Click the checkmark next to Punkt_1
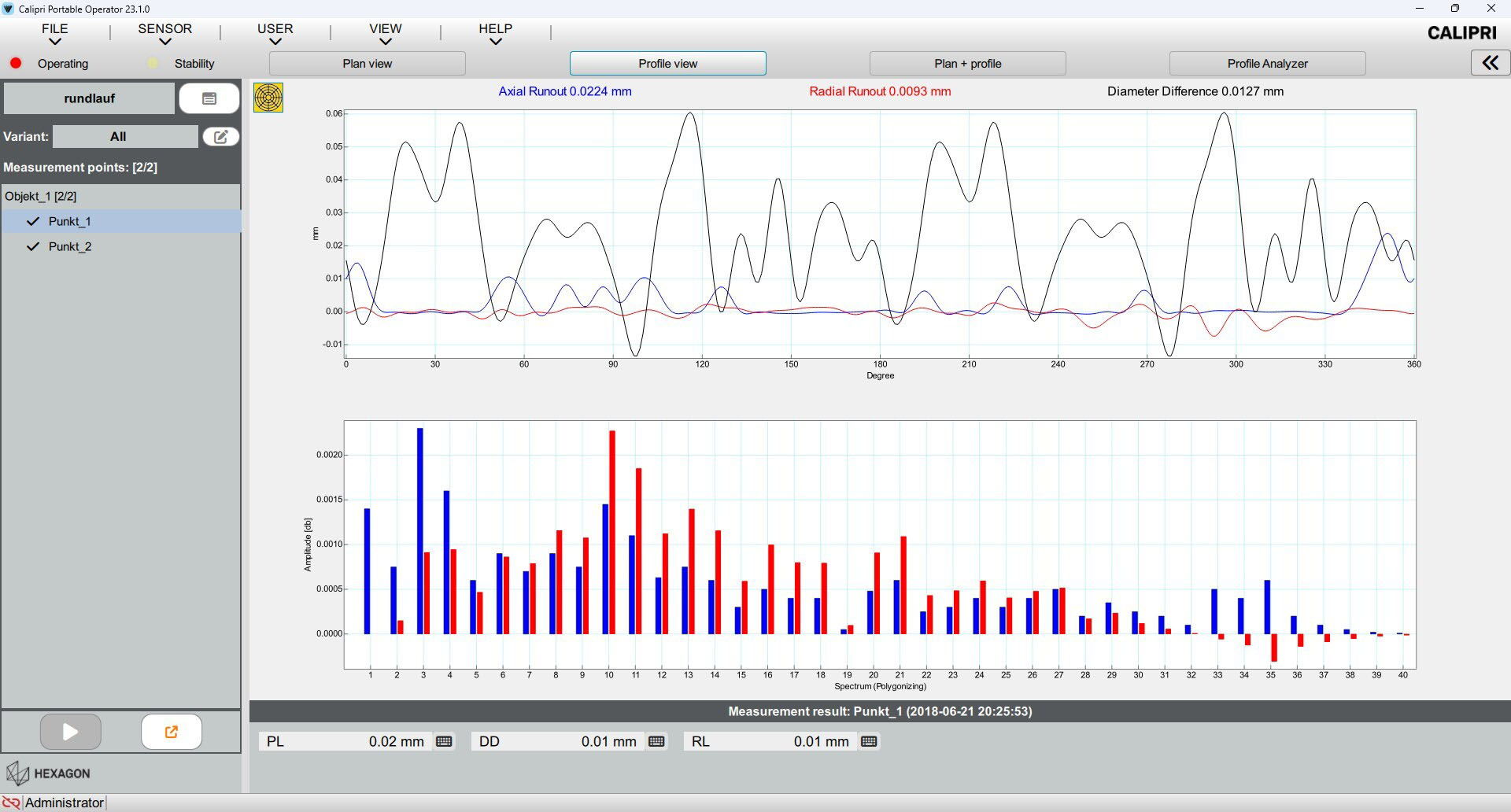1511x812 pixels. 33,221
